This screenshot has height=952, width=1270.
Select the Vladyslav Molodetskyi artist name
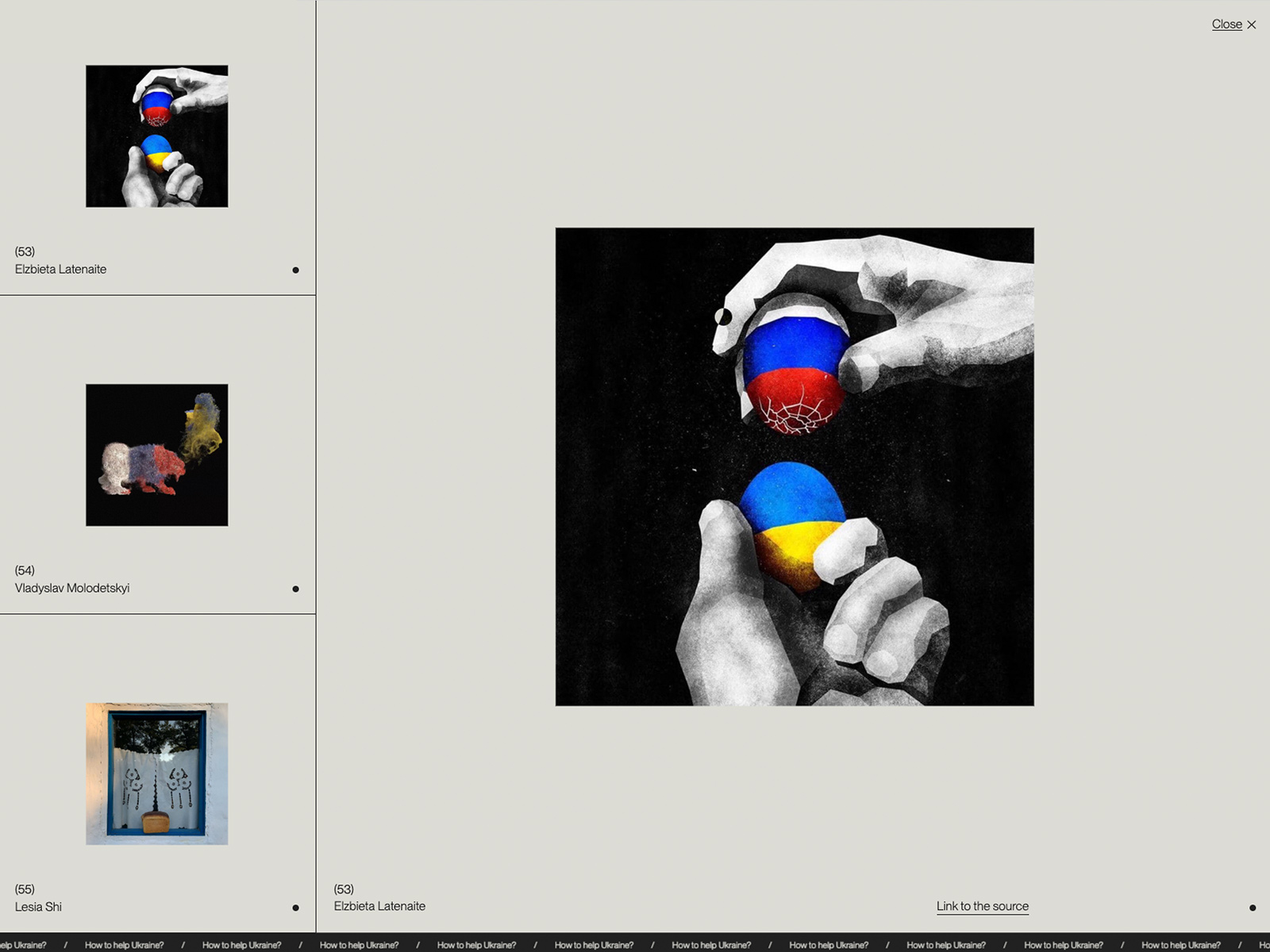[x=72, y=588]
